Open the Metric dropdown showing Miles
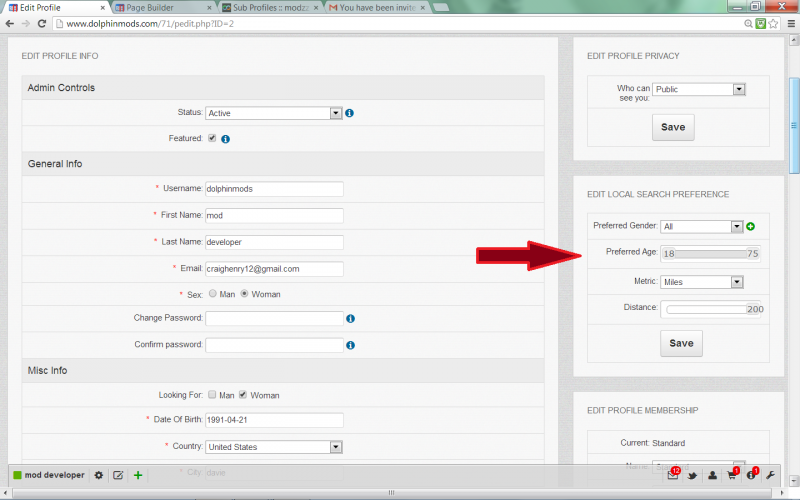 702,282
